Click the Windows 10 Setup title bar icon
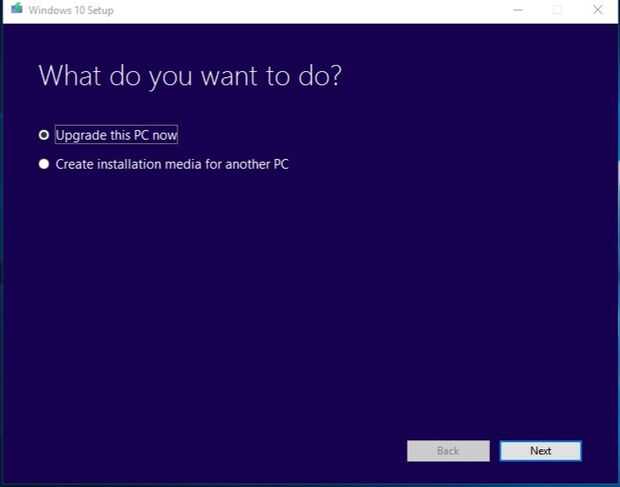 tap(17, 8)
